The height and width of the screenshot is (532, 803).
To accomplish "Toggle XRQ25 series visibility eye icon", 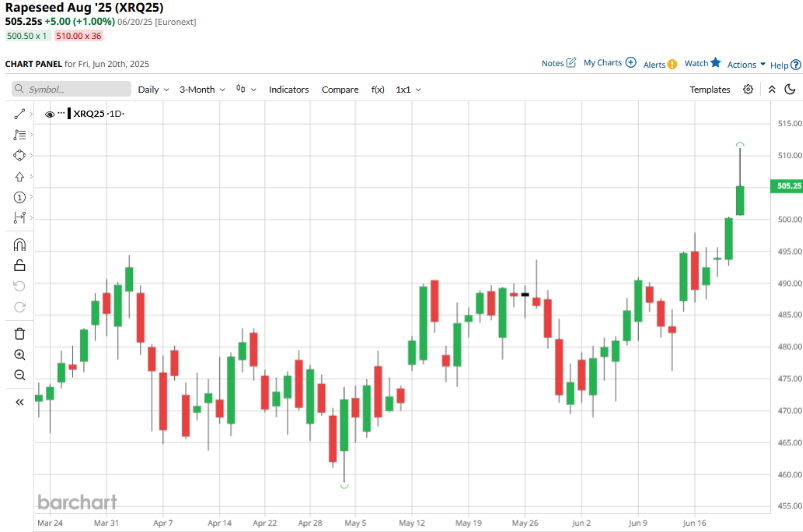I will pyautogui.click(x=49, y=114).
